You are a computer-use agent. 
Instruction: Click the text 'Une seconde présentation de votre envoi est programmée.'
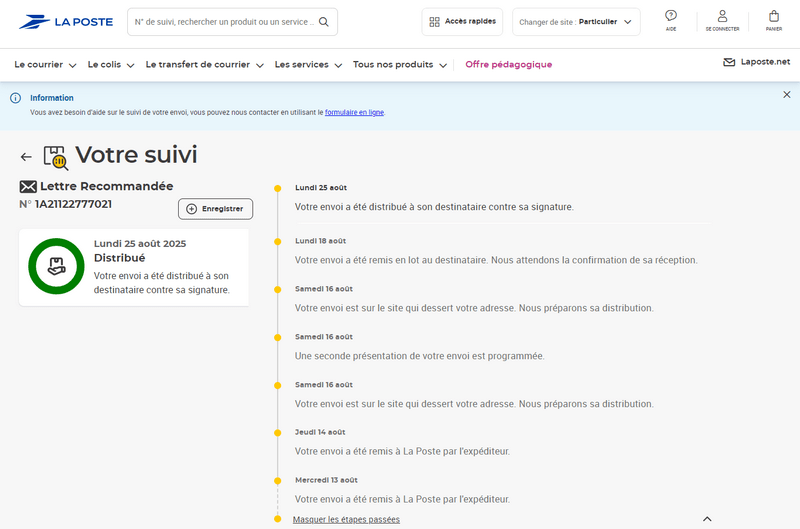pyautogui.click(x=419, y=356)
